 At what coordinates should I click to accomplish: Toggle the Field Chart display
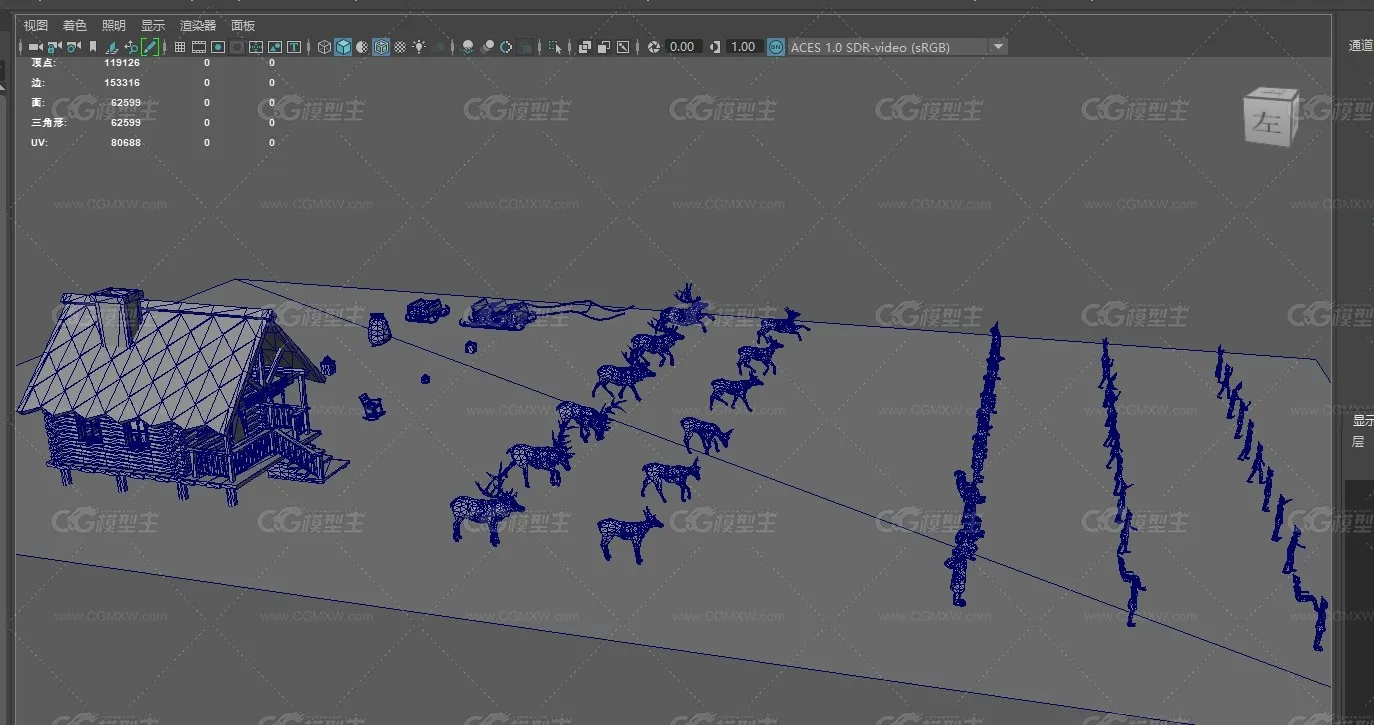click(256, 47)
